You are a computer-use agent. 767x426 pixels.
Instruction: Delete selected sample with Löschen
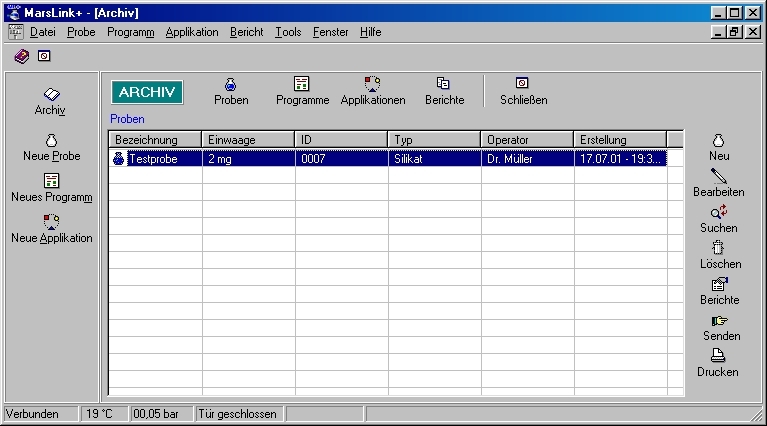[x=718, y=249]
